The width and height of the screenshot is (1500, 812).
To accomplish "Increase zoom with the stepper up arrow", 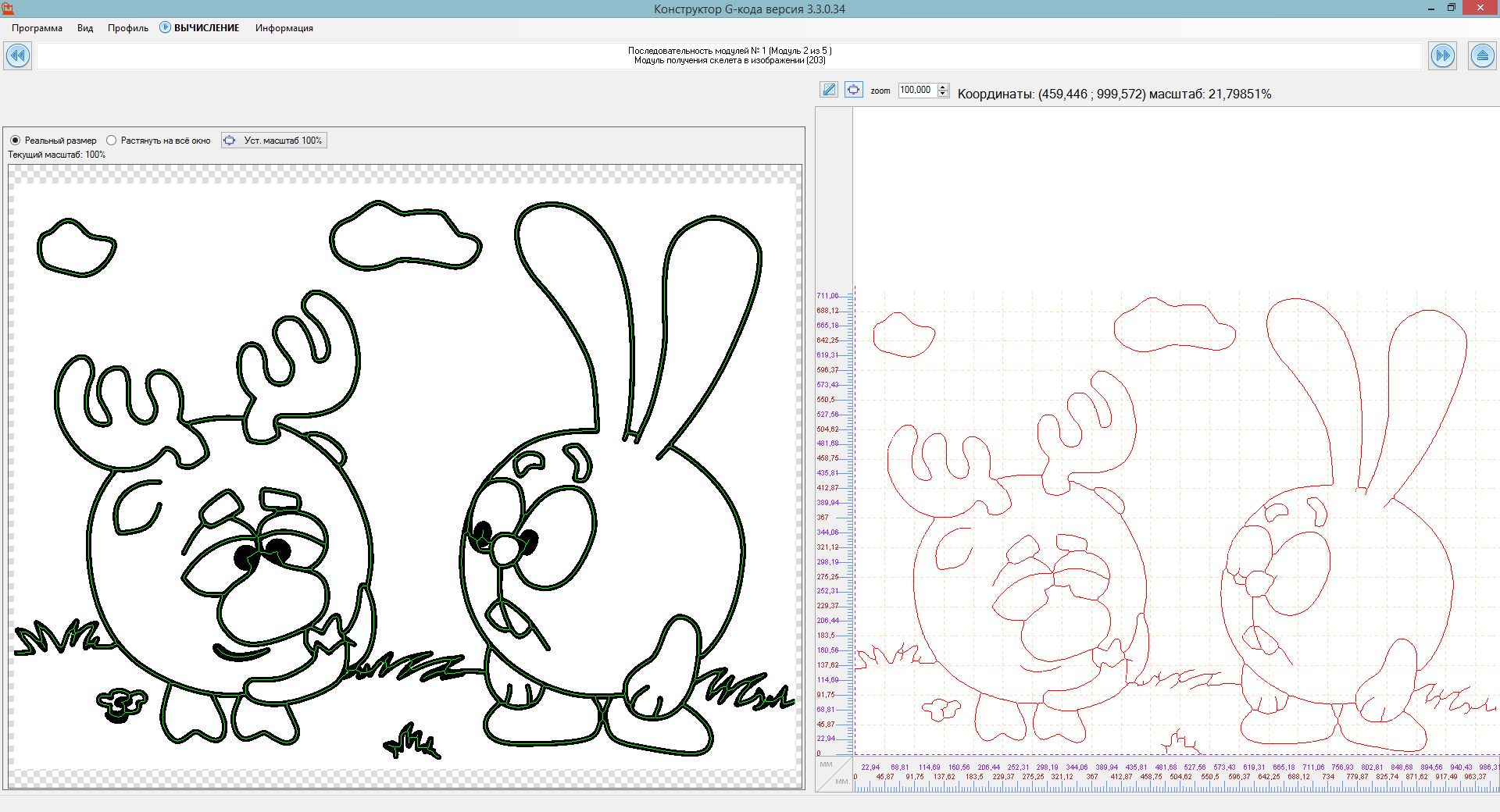I will pyautogui.click(x=943, y=87).
